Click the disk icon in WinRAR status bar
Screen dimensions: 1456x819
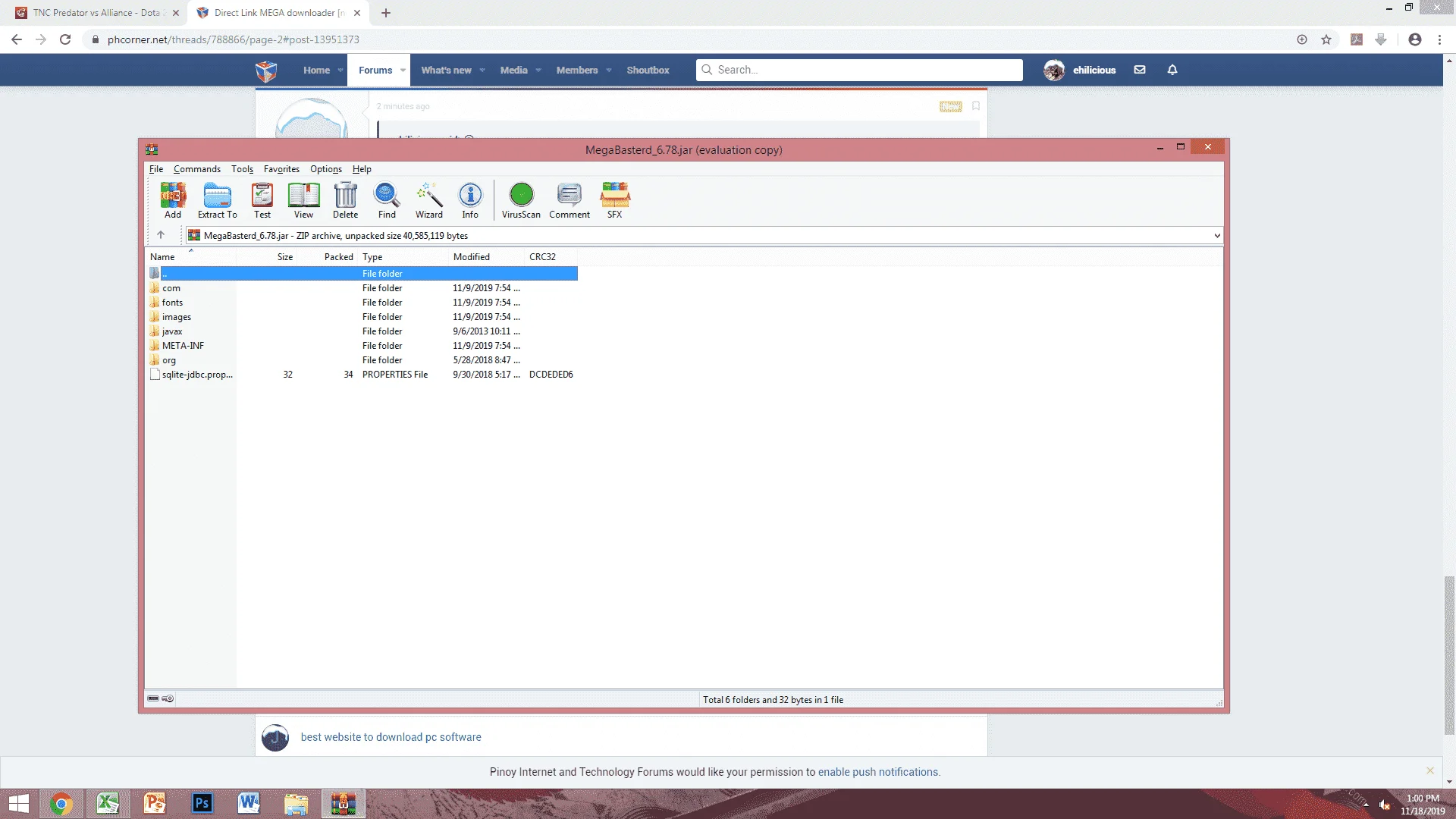153,698
